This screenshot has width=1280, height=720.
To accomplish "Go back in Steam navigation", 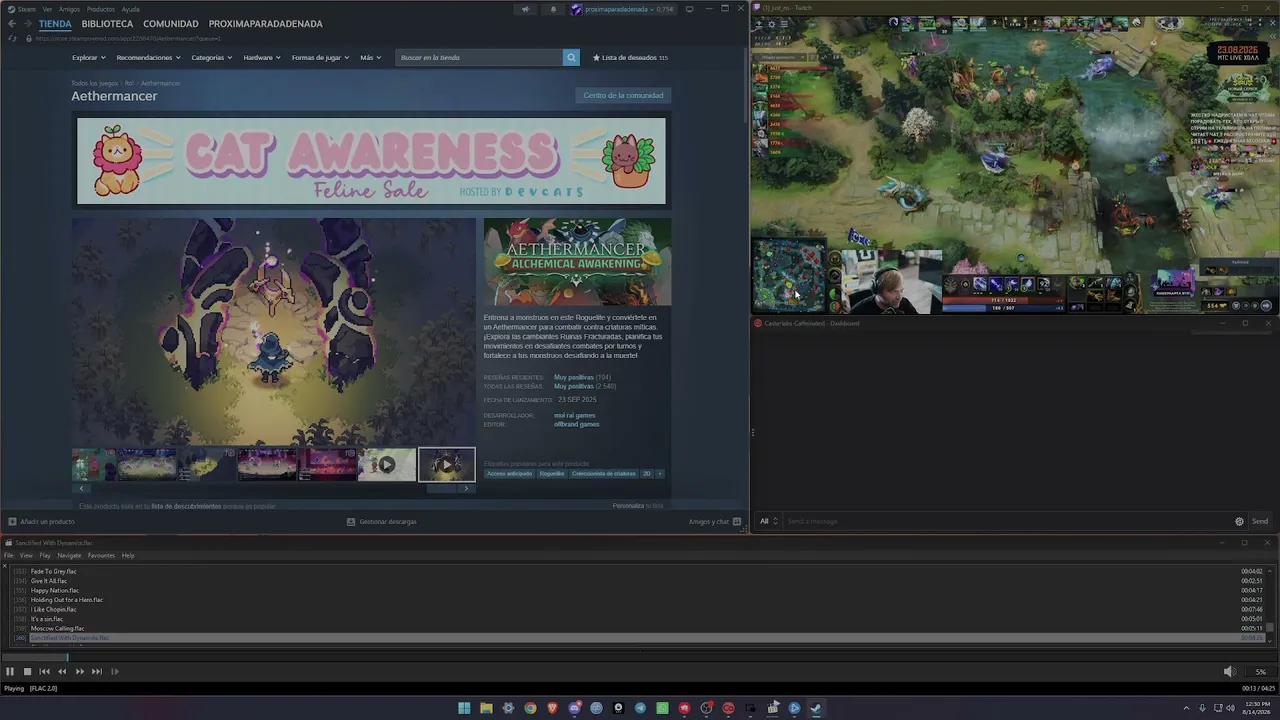I will pos(12,24).
